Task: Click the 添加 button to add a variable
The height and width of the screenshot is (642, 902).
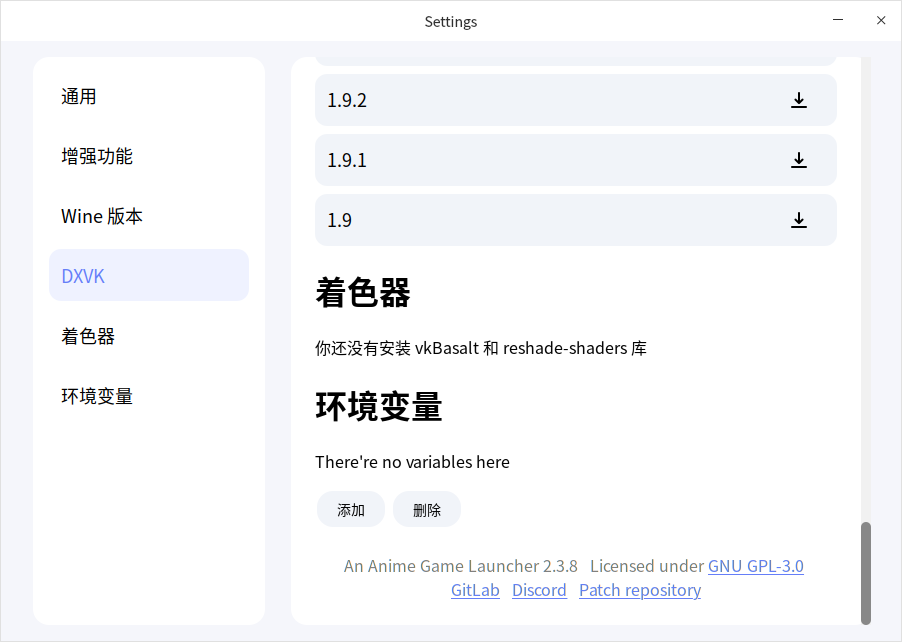Action: 350,509
